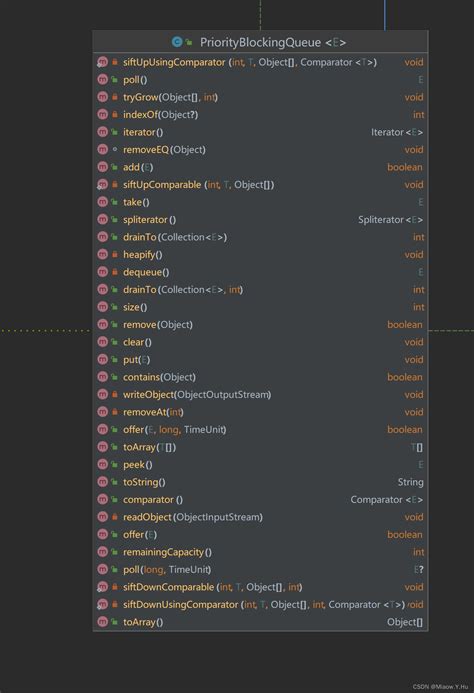
Task: Click the boolean return type of contains(Object)
Action: pyautogui.click(x=405, y=377)
